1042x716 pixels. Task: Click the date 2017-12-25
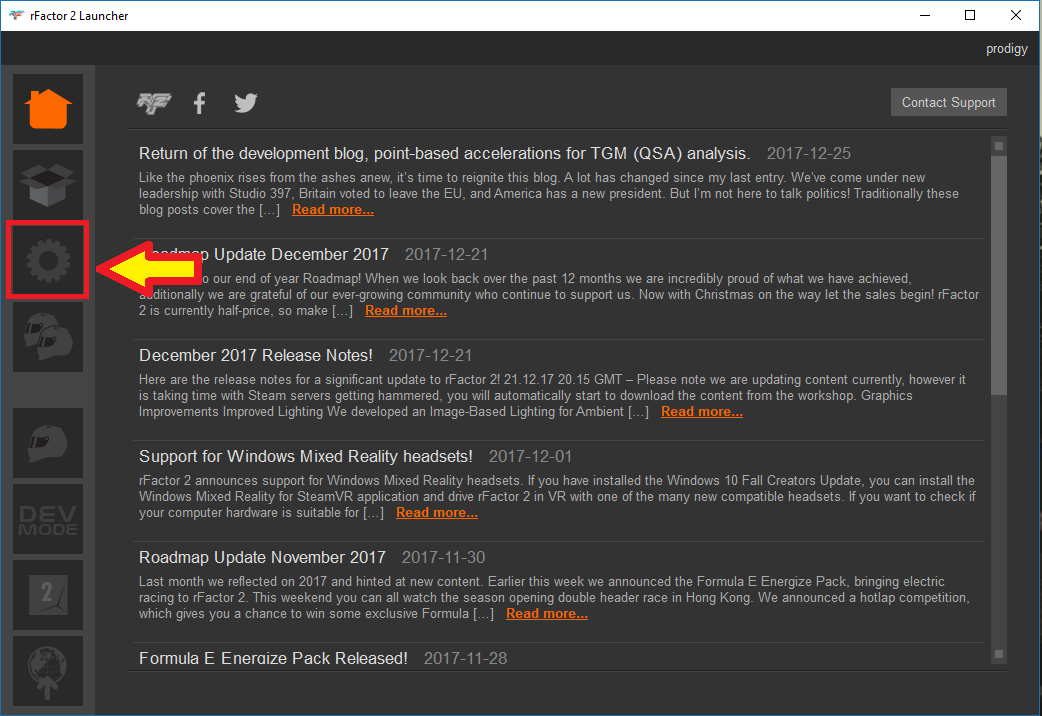809,154
